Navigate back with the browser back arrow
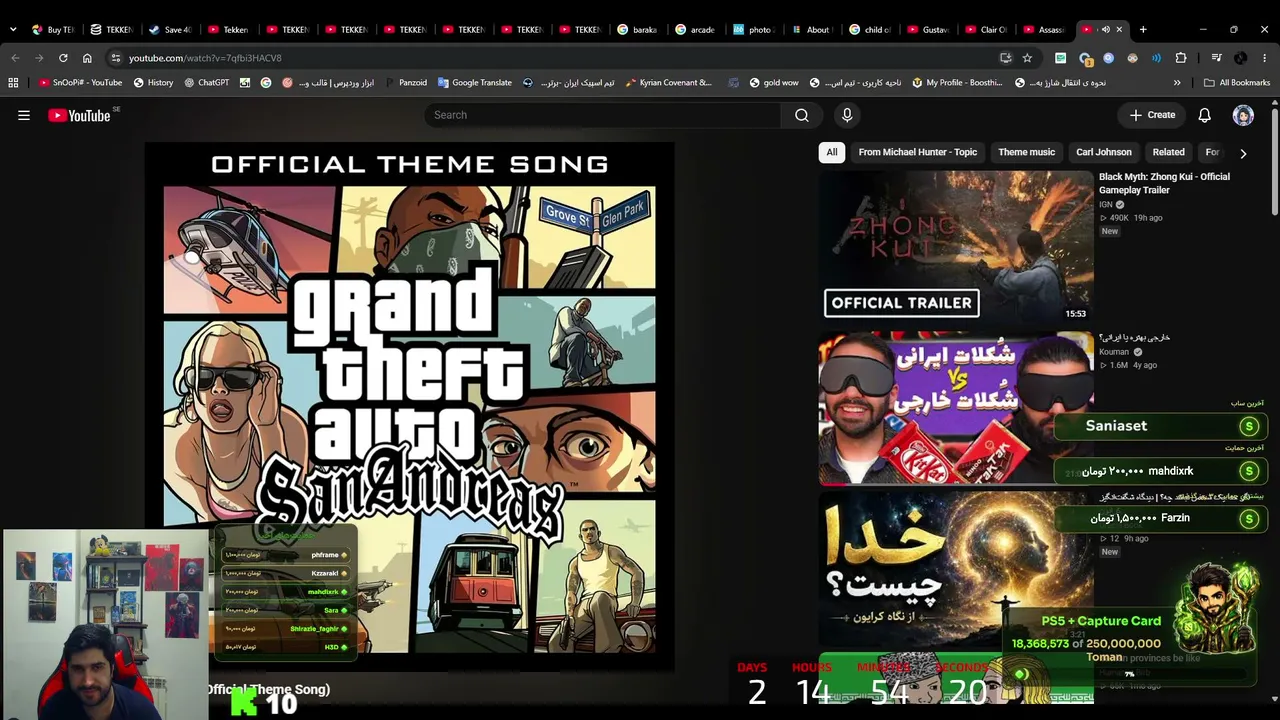Viewport: 1280px width, 720px height. coord(15,58)
